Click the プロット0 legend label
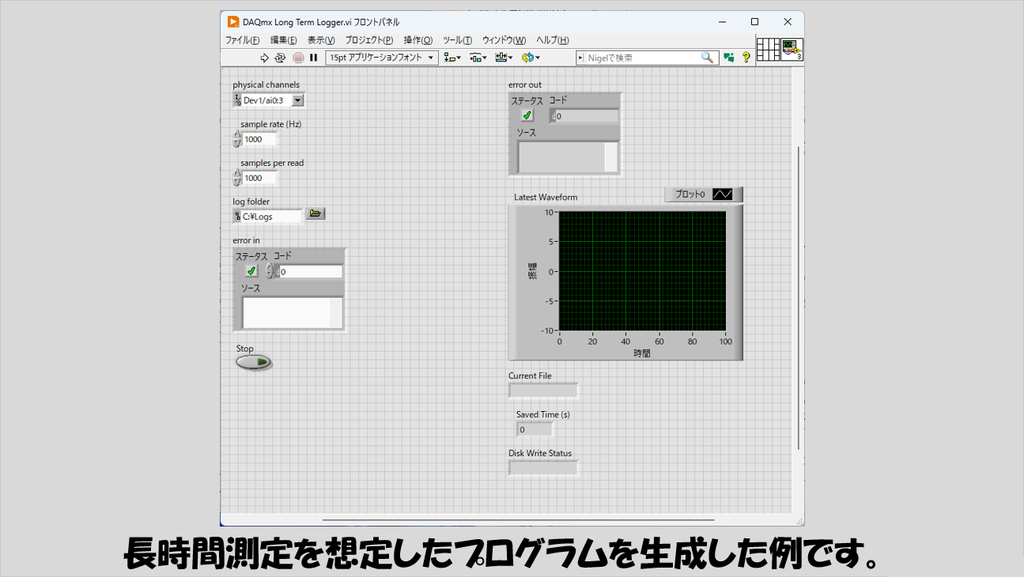The height and width of the screenshot is (577, 1024). [x=690, y=194]
